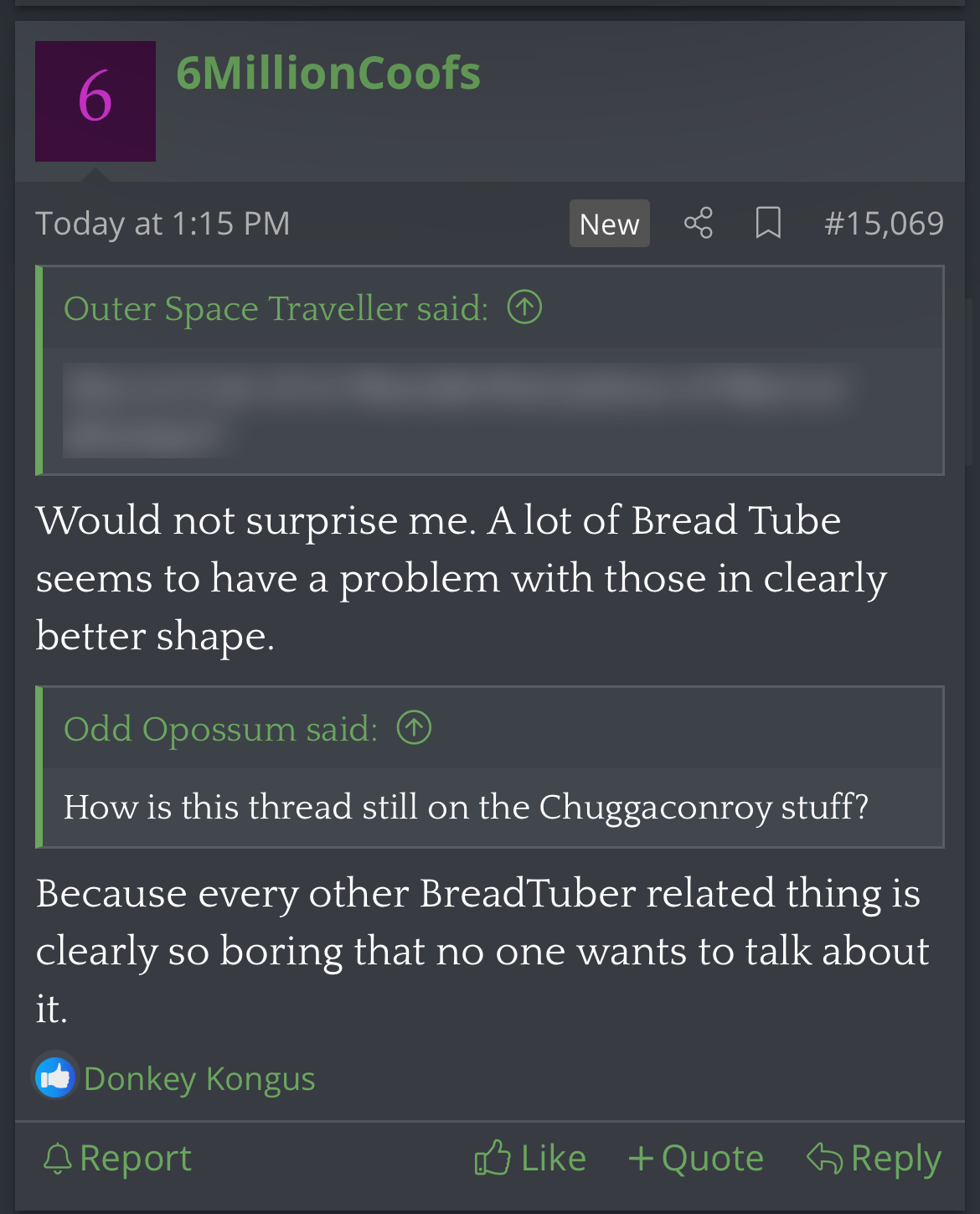The height and width of the screenshot is (1214, 980).
Task: Open 6MillionCoofs avatar thumbnail
Action: pos(95,101)
